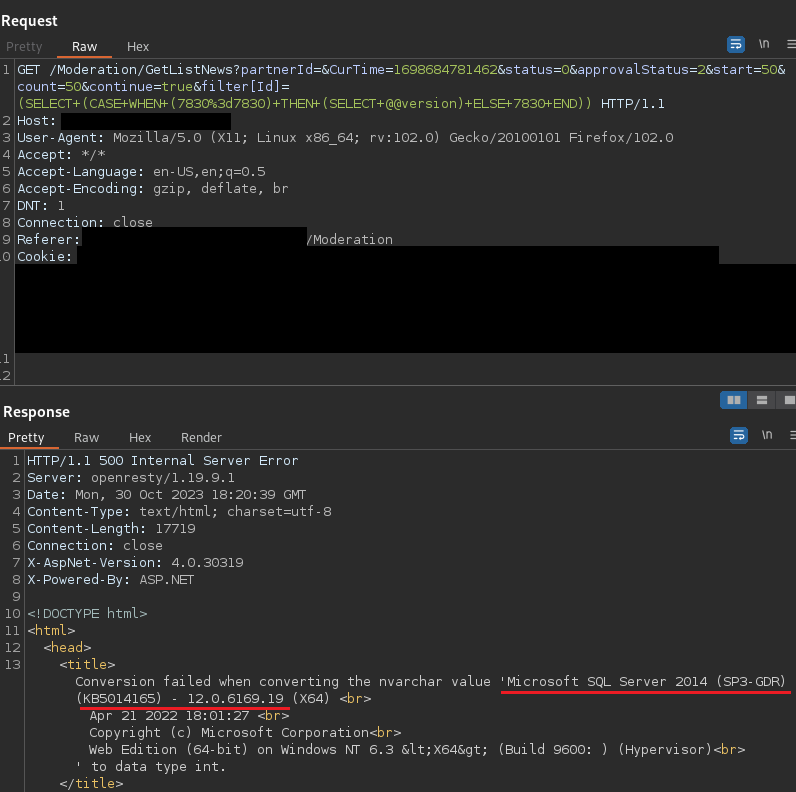Click the <head> tag line
796x792 pixels.
[67, 647]
